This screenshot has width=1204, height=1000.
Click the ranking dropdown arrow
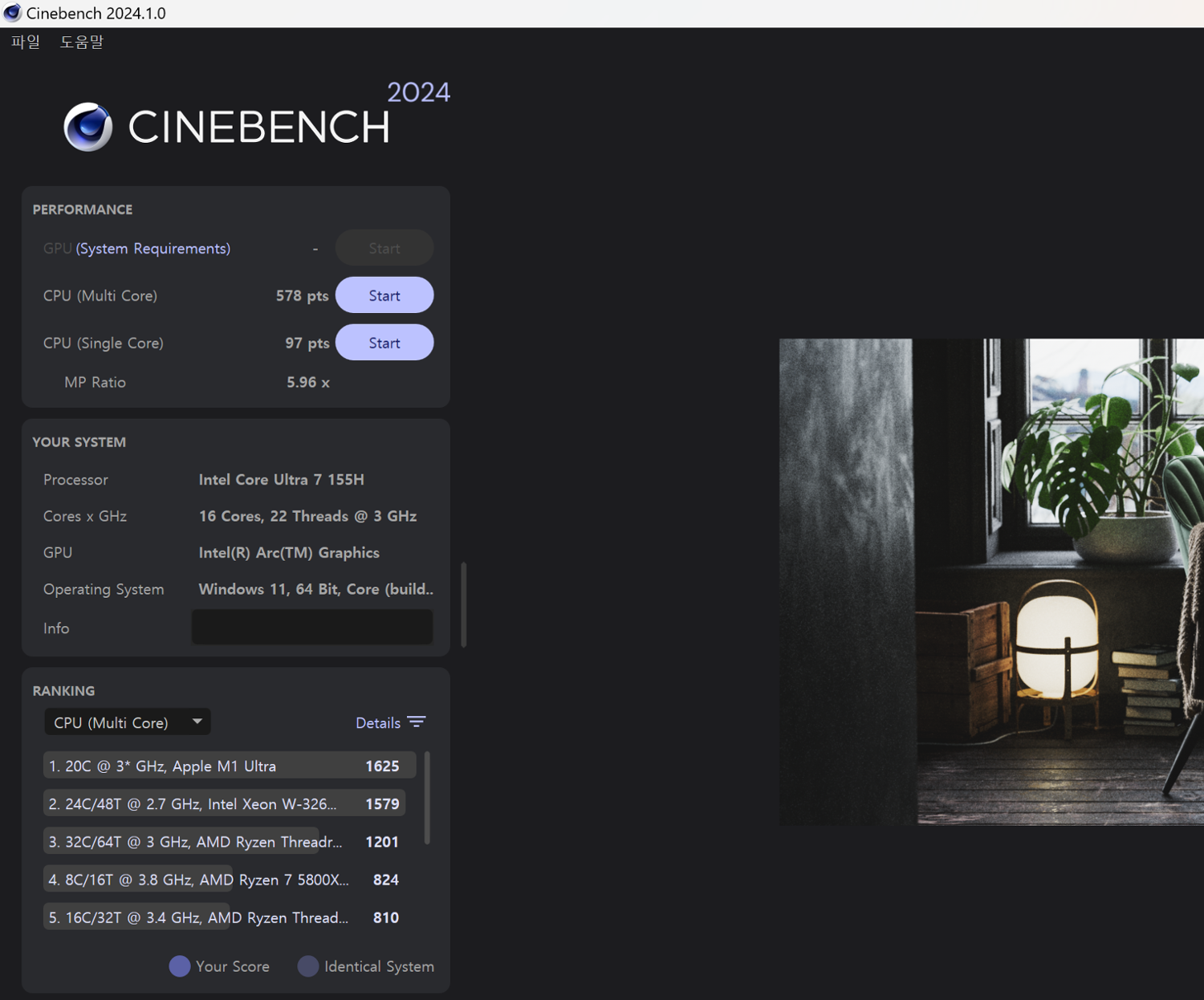[197, 722]
